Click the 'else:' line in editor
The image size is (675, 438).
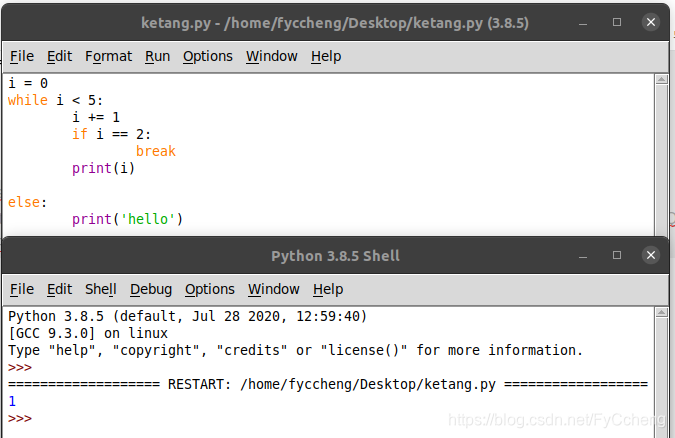[28, 202]
